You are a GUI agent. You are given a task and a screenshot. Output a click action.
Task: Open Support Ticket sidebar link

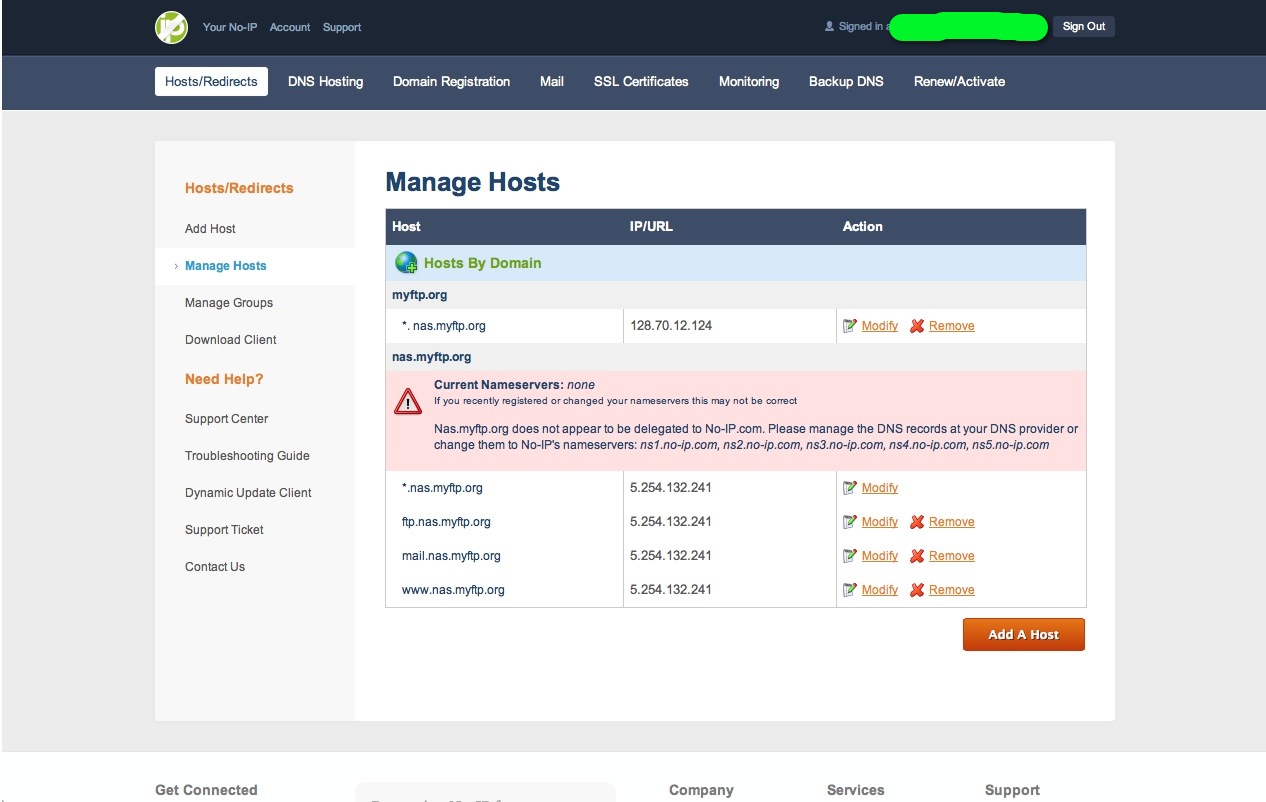[x=224, y=530]
